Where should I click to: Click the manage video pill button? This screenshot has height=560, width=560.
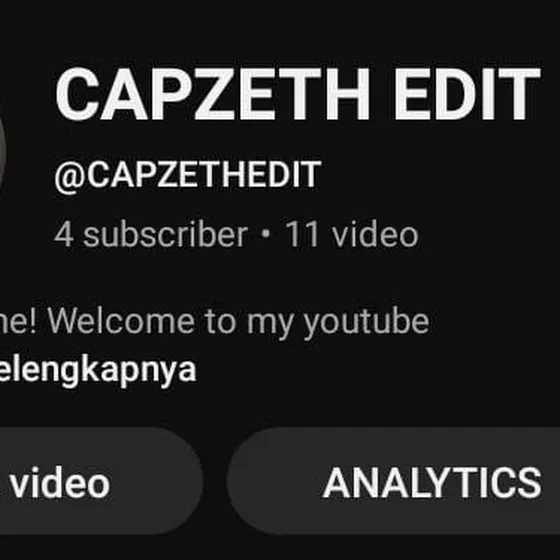101,481
